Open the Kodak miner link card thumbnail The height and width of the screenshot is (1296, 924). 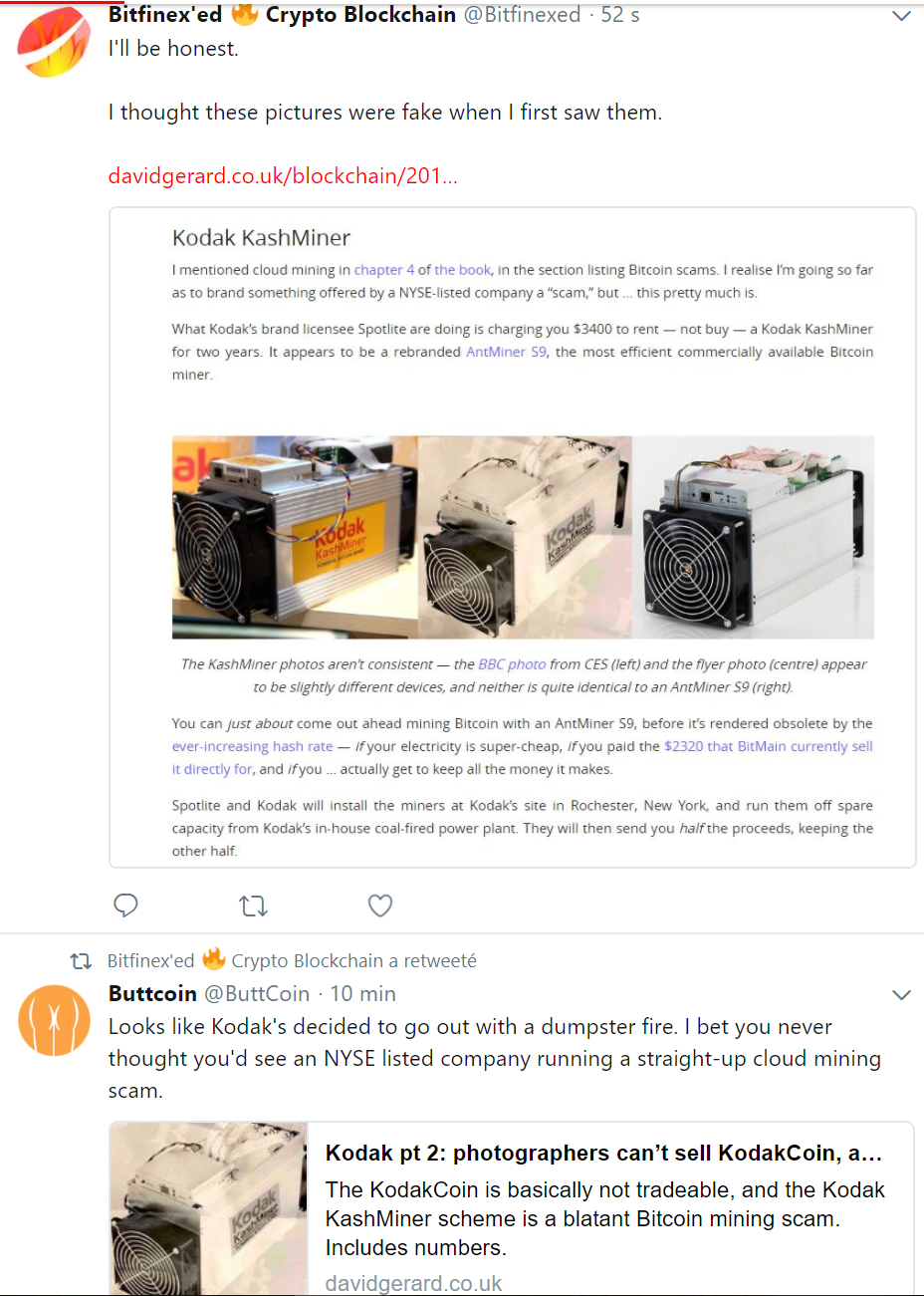[209, 1208]
